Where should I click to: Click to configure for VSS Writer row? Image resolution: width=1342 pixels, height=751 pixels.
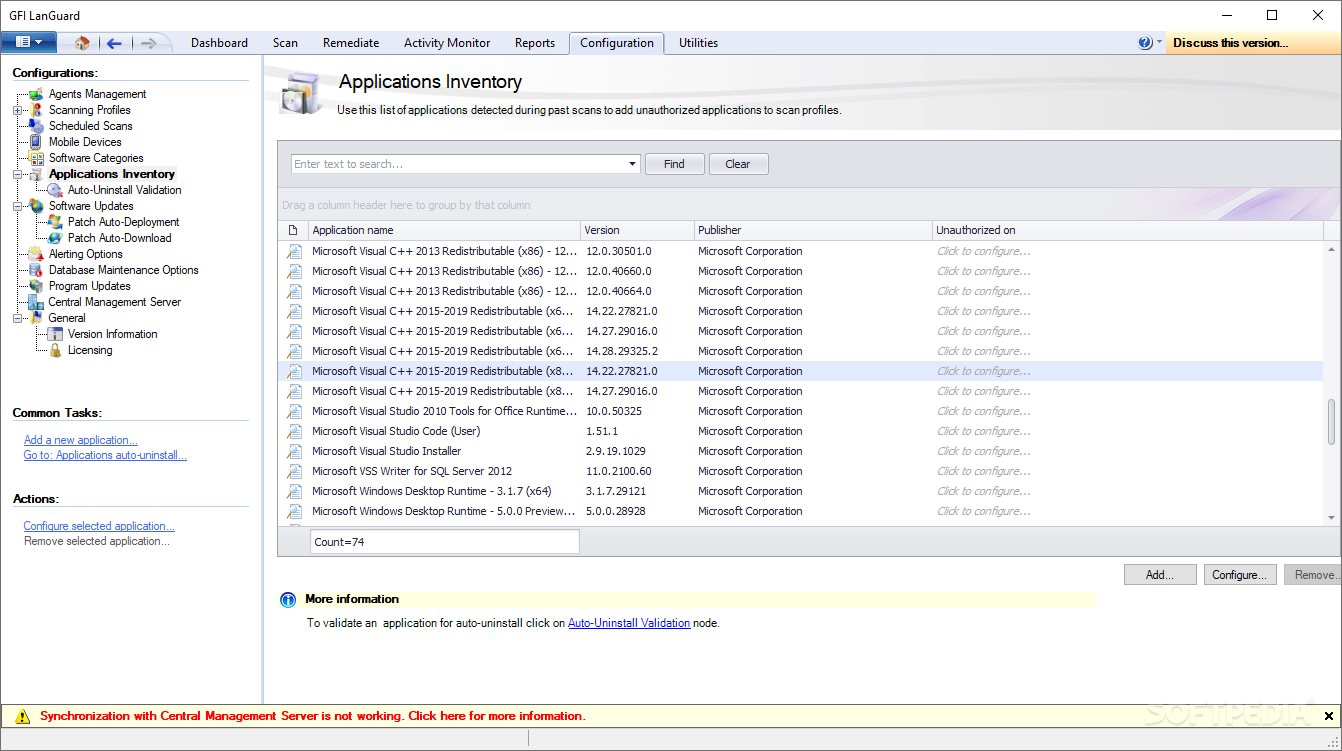983,471
